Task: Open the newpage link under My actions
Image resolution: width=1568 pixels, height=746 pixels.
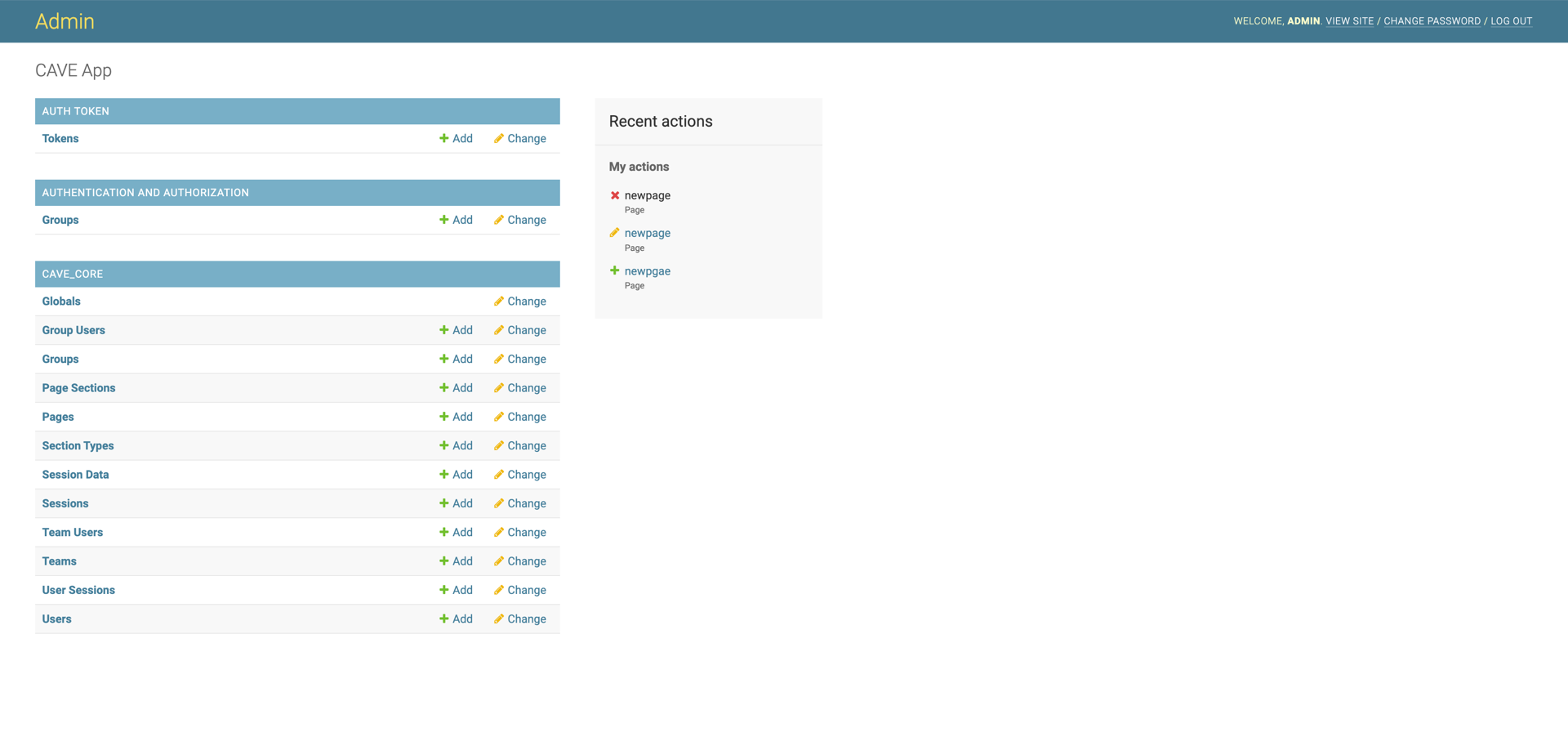Action: coord(648,233)
